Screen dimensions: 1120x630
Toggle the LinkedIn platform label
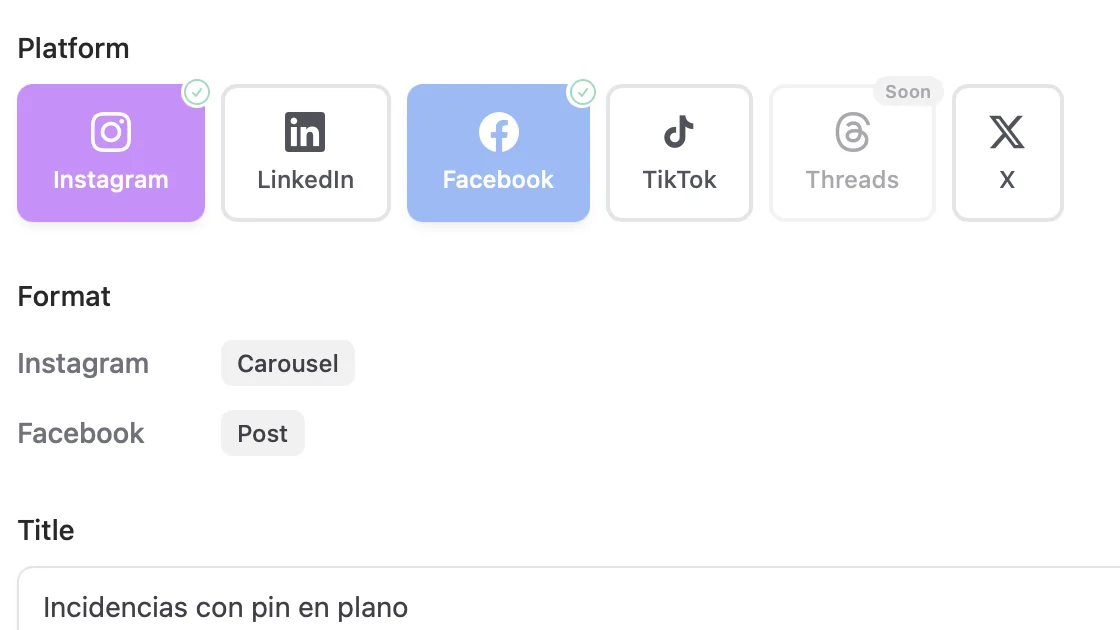pyautogui.click(x=306, y=179)
